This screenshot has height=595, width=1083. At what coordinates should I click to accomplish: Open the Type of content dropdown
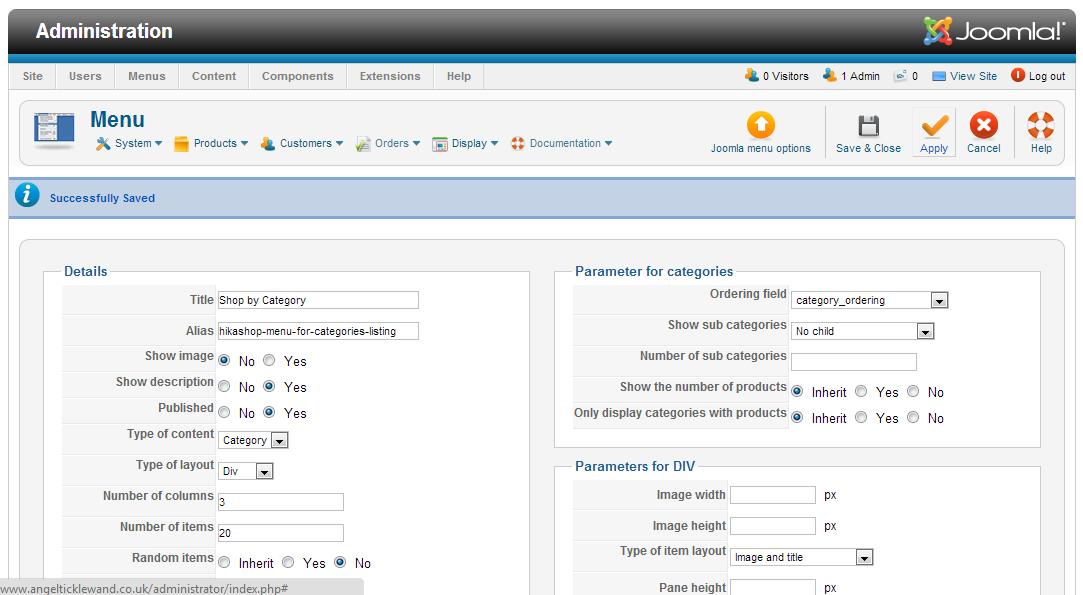pos(253,440)
